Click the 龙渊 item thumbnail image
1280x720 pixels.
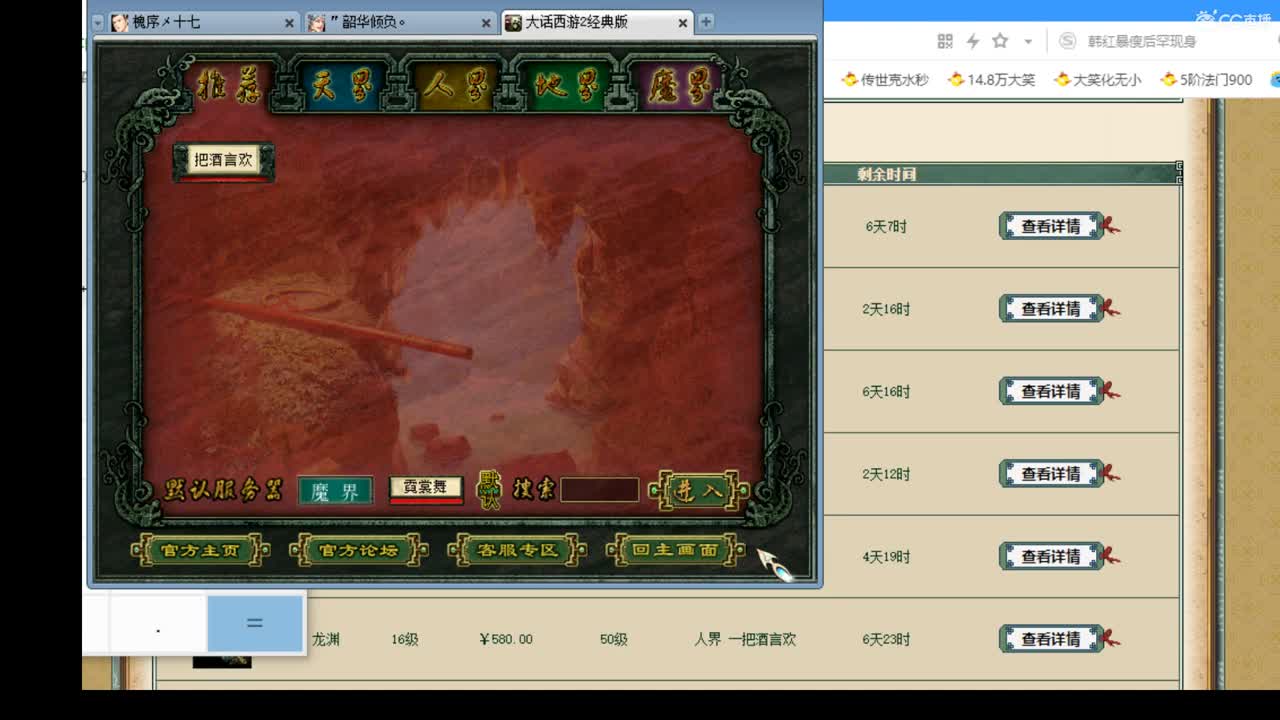[x=222, y=661]
